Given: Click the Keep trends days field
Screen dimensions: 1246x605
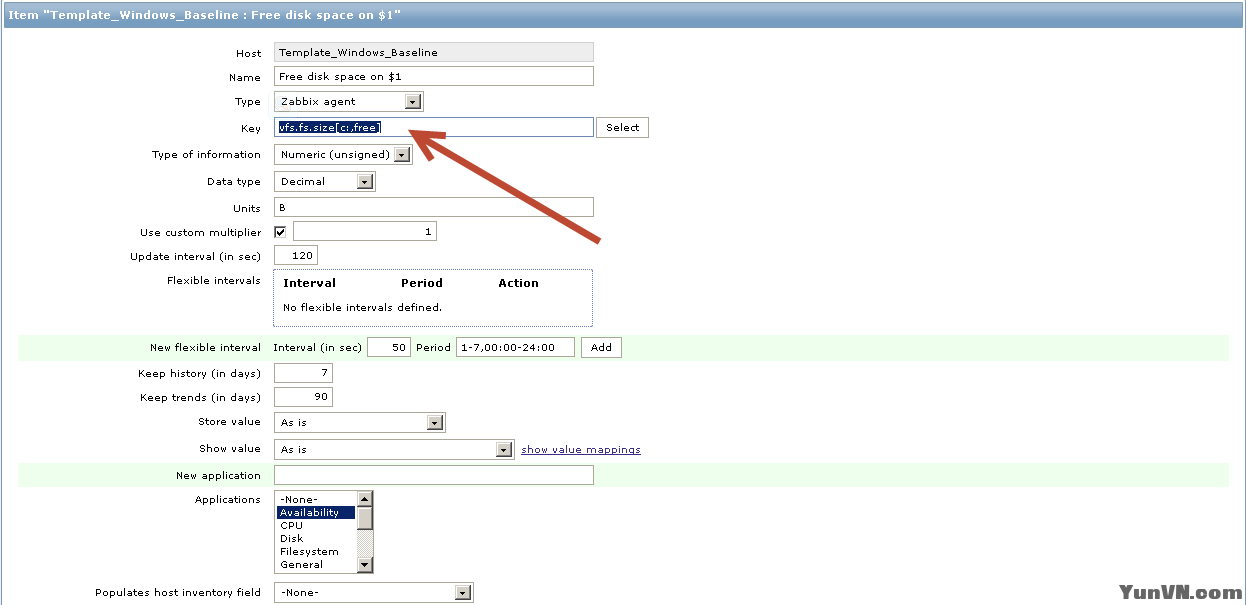Looking at the screenshot, I should (x=303, y=397).
